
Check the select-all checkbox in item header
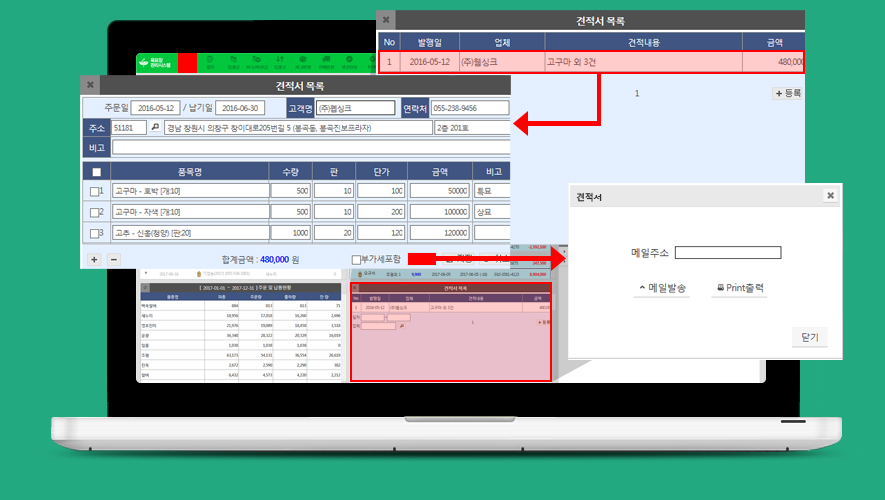point(96,172)
